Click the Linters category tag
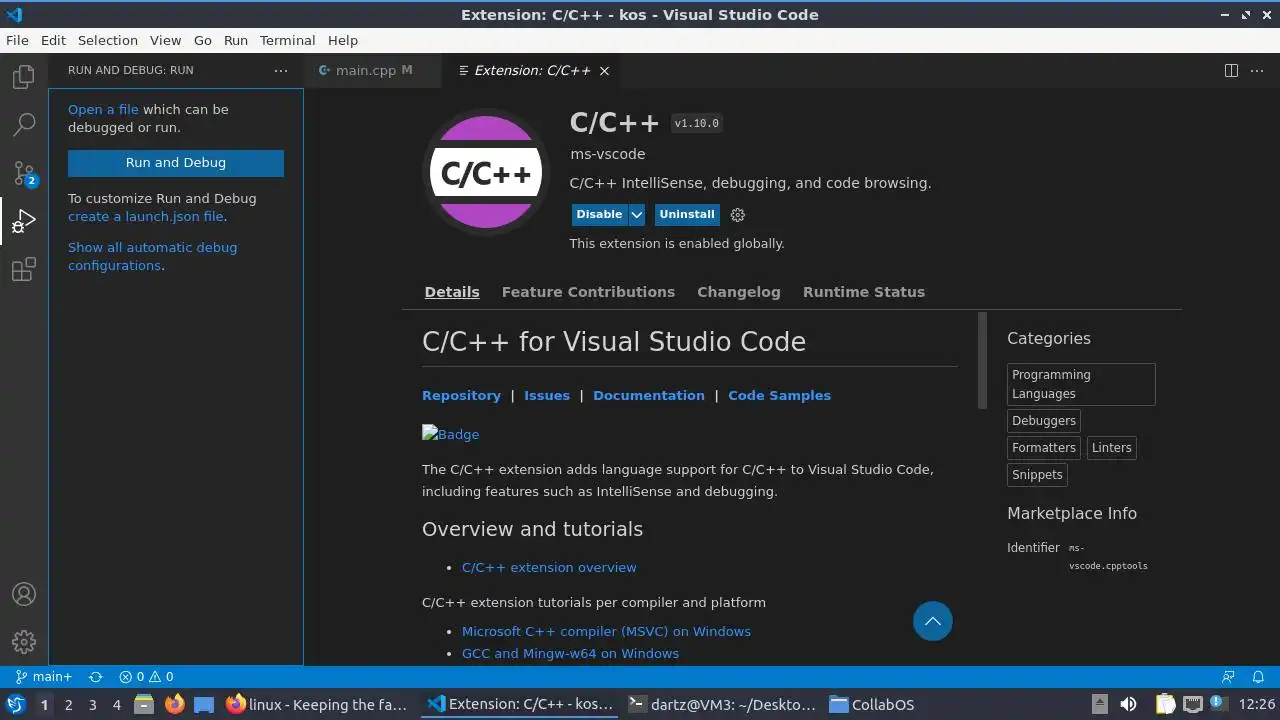Screen dimensions: 1280x720 [x=1111, y=448]
